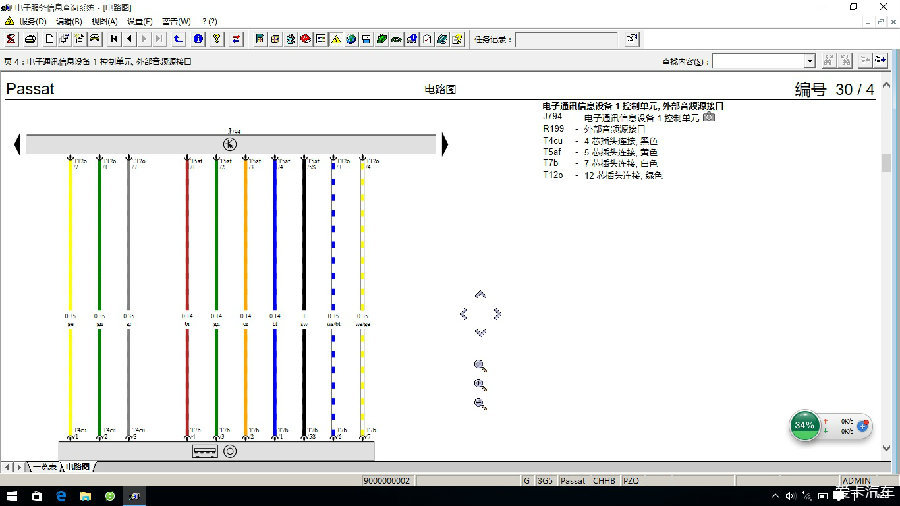Screen dimensions: 900x506
Task: Click the vertical scrollbar thumb
Action: point(886,163)
